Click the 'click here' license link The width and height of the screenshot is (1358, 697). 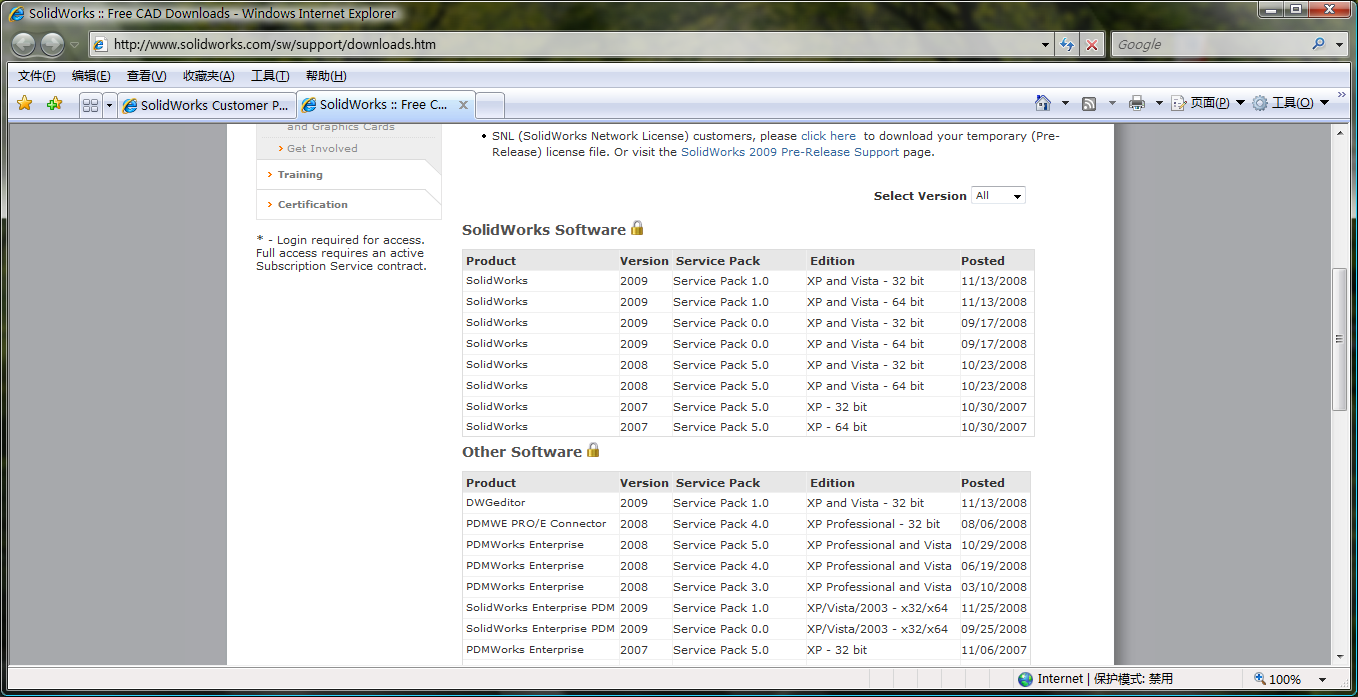coord(828,136)
